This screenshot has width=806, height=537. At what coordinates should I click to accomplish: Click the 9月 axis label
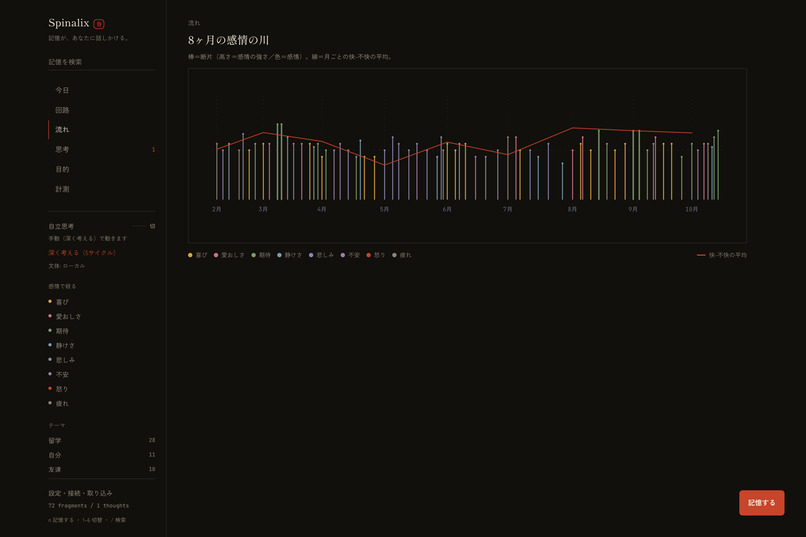(x=633, y=209)
